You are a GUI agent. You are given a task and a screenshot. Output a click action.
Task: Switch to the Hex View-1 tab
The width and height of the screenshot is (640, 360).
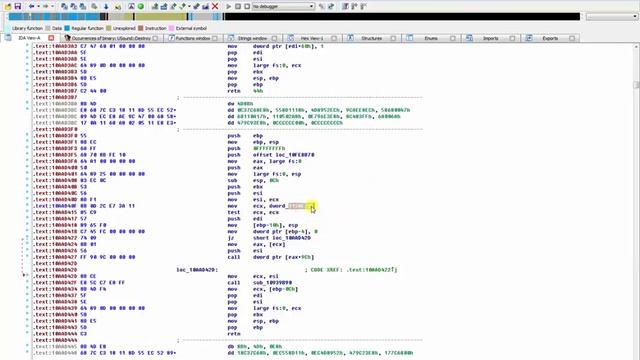[312, 38]
